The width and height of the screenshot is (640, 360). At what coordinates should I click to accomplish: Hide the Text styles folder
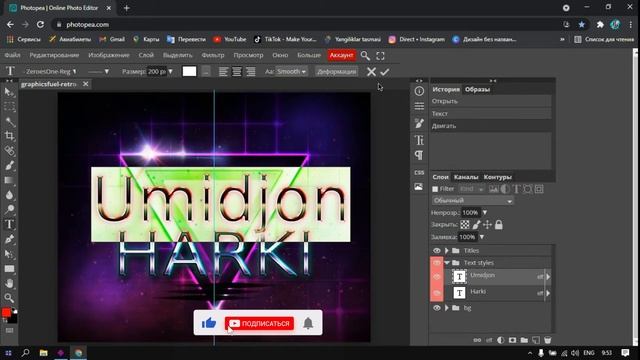(437, 263)
